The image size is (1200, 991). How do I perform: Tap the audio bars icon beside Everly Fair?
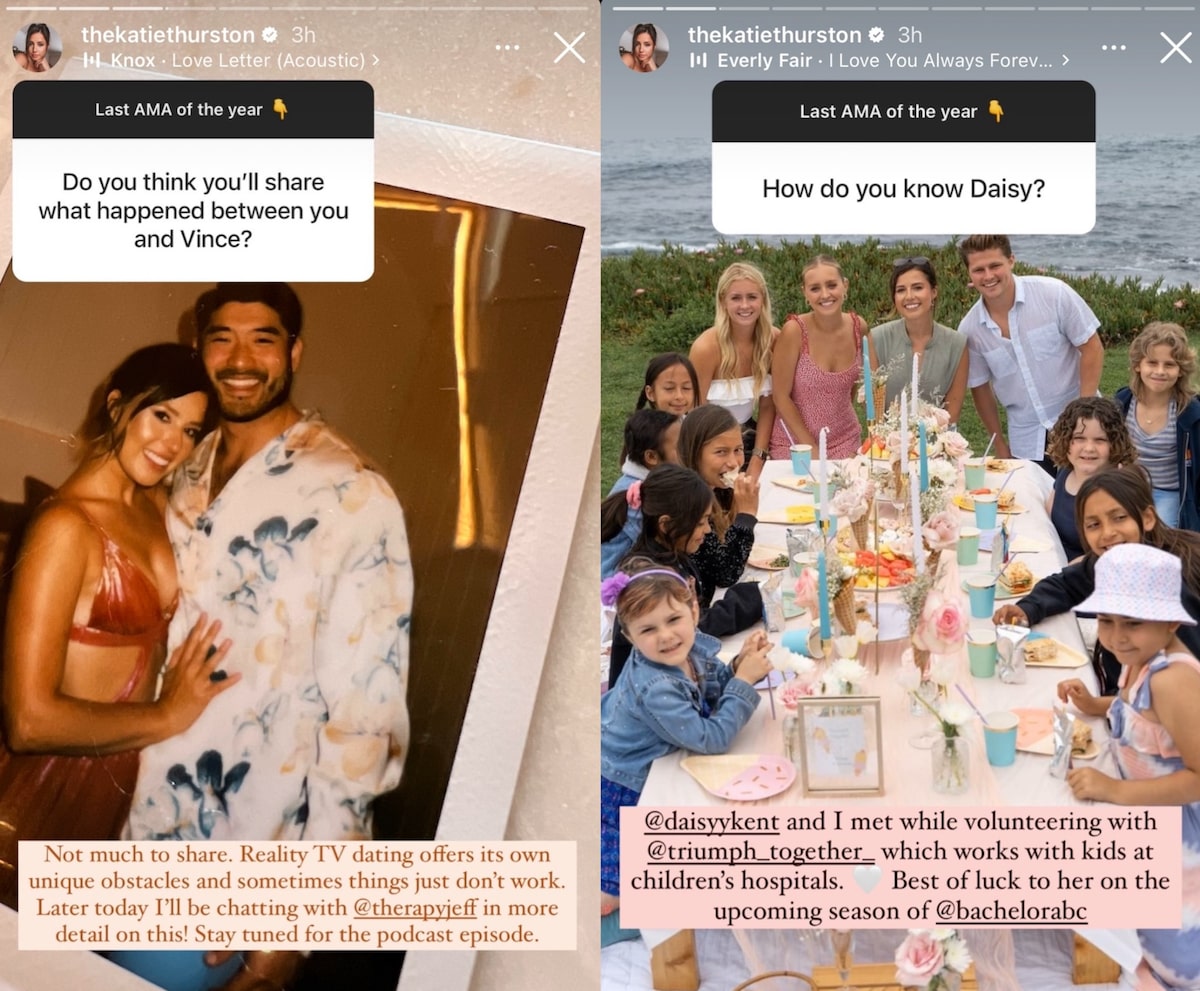click(698, 61)
